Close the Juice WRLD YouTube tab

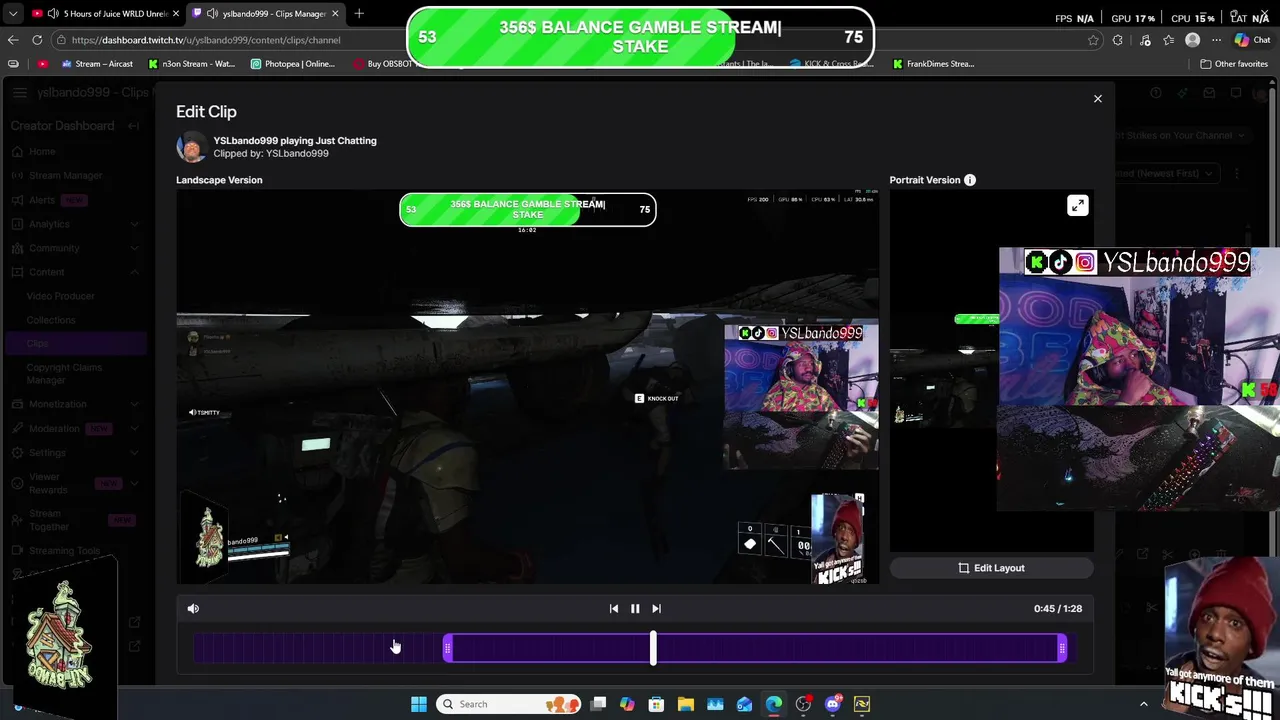[176, 14]
